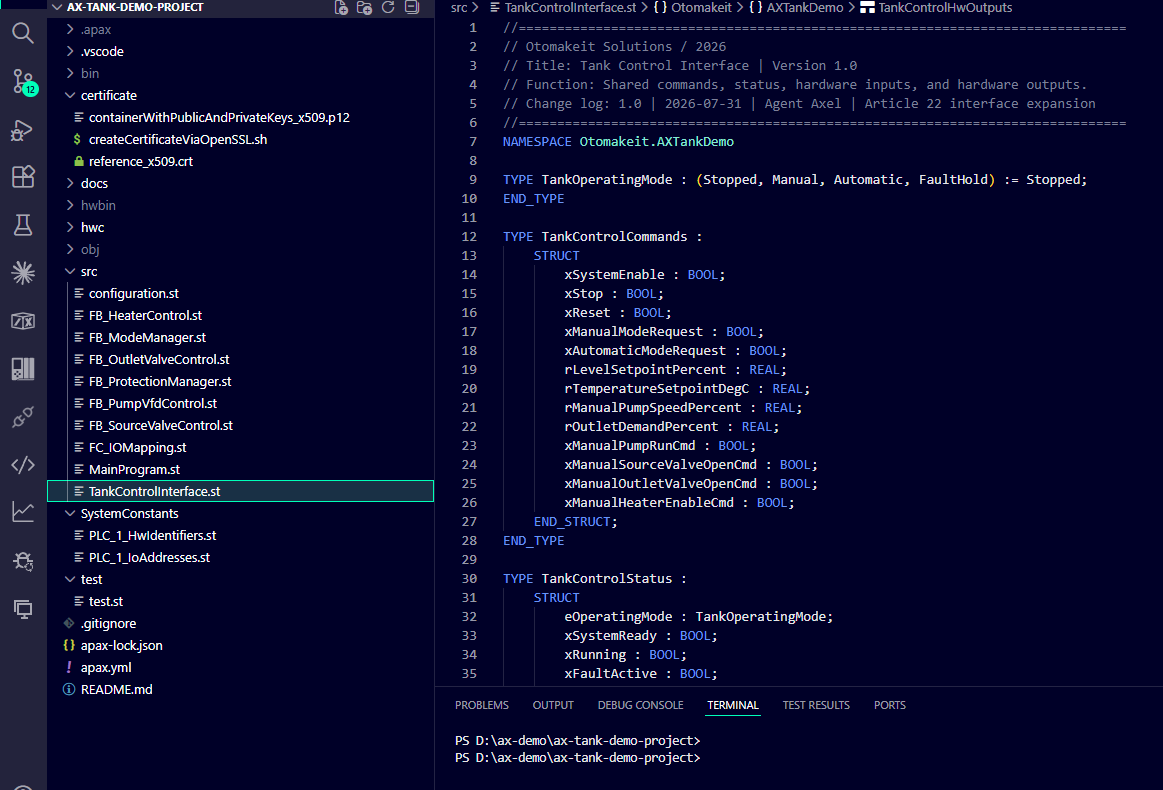1163x790 pixels.
Task: Open the crossed-box panel in activity bar
Action: 23,321
